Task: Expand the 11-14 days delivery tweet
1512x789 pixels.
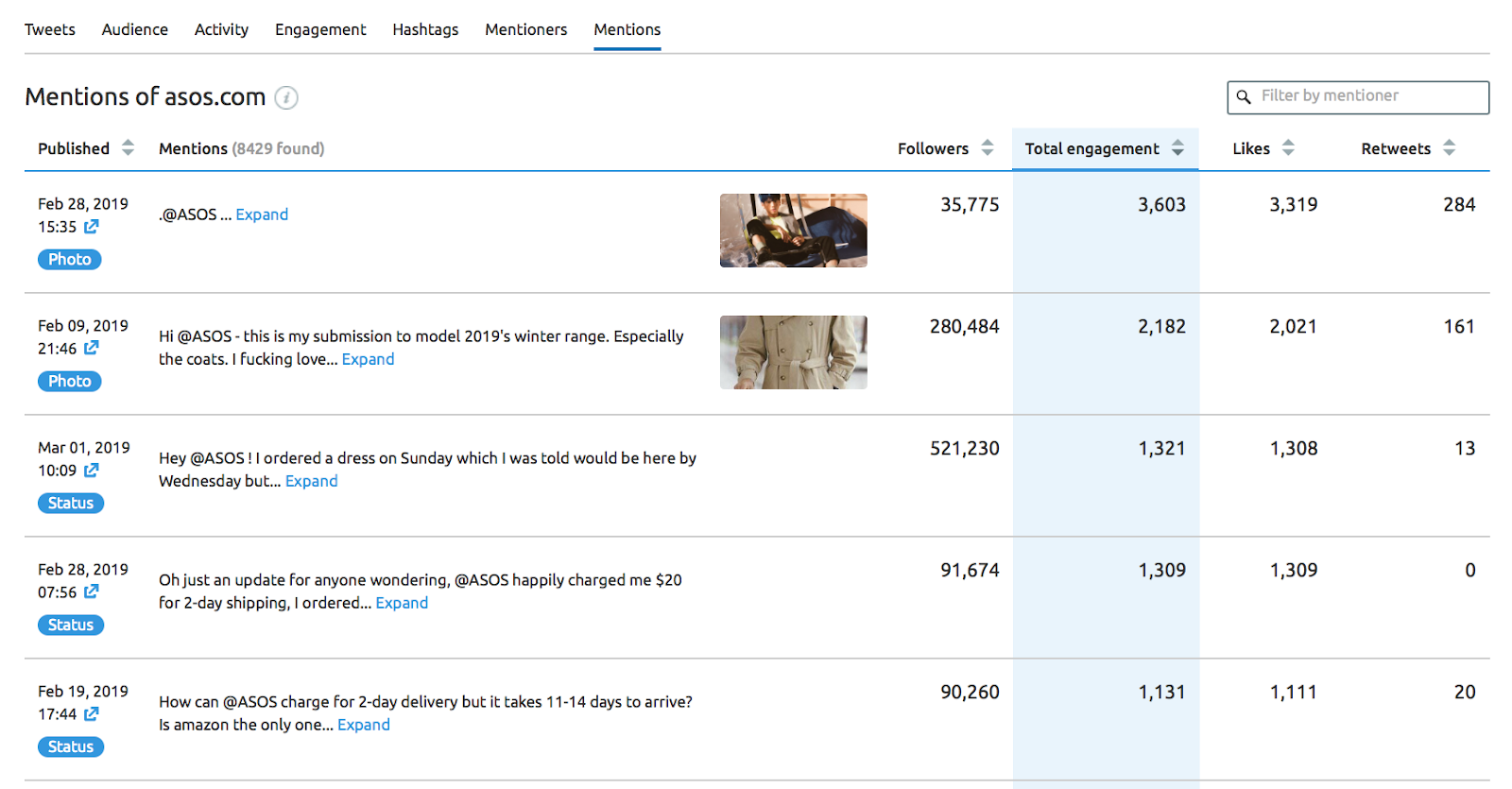Action: click(x=364, y=725)
